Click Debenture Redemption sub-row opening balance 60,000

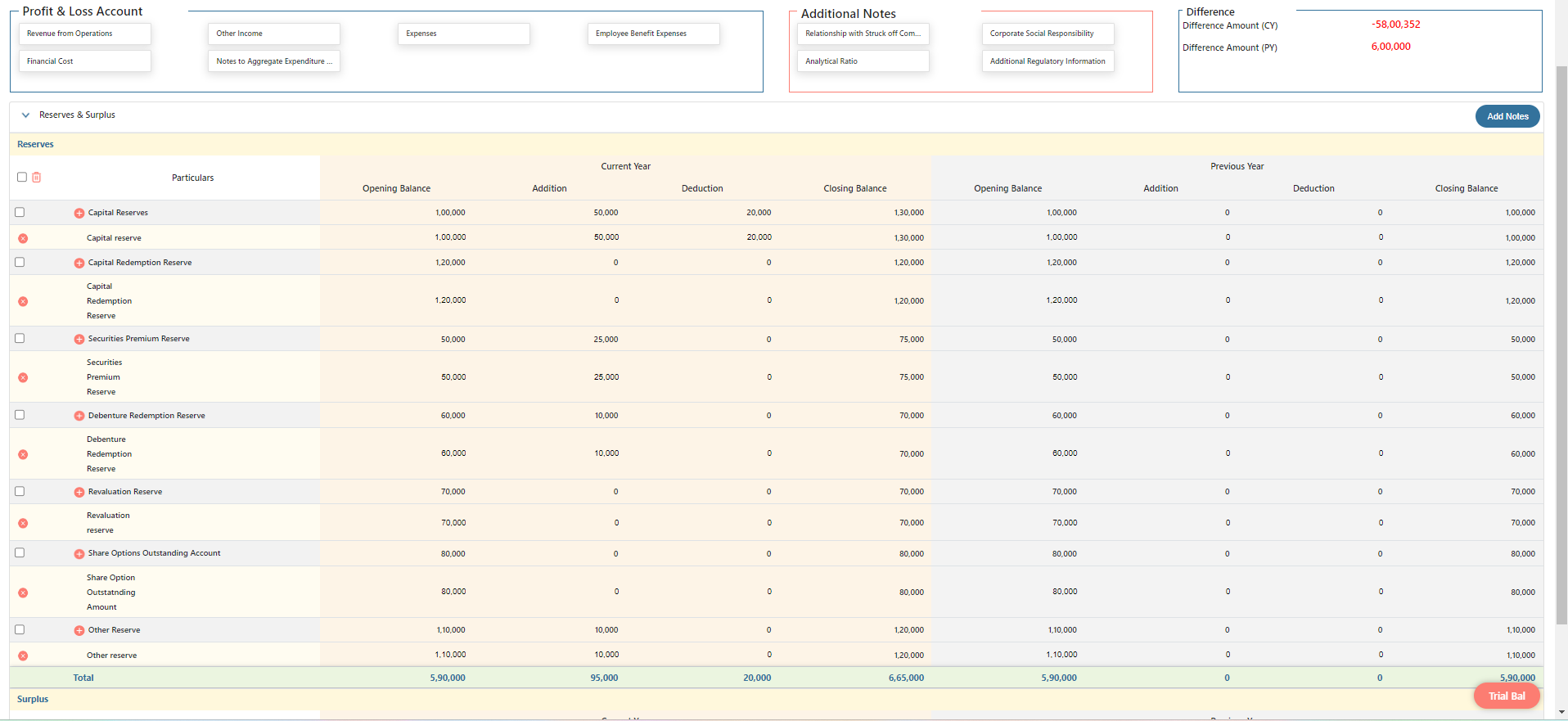point(453,453)
